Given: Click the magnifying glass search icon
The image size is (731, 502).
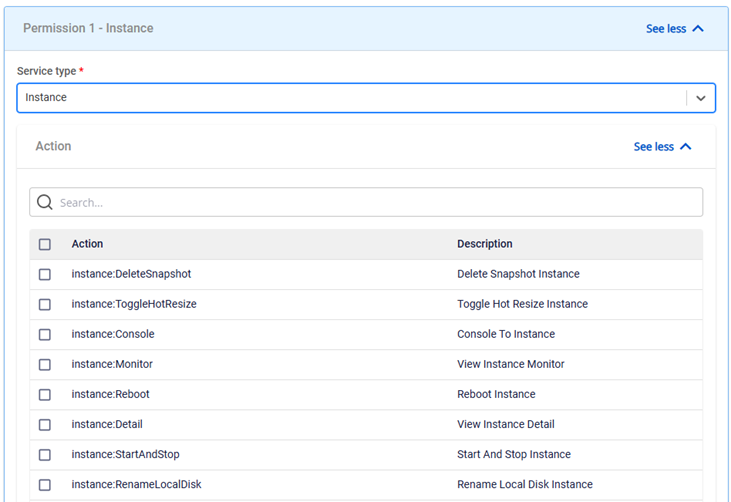Looking at the screenshot, I should click(45, 203).
